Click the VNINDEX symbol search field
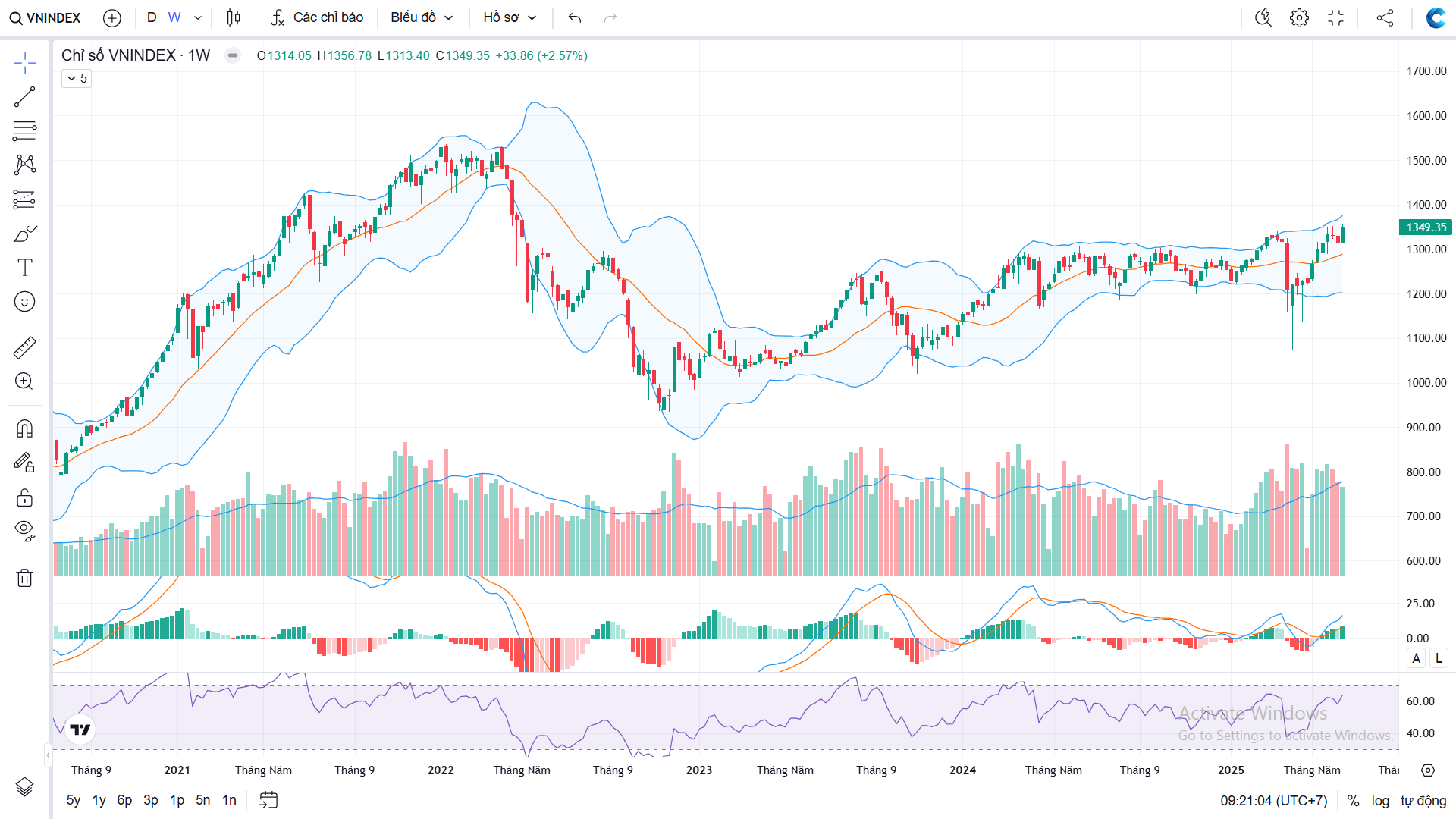The height and width of the screenshot is (819, 1456). point(45,17)
